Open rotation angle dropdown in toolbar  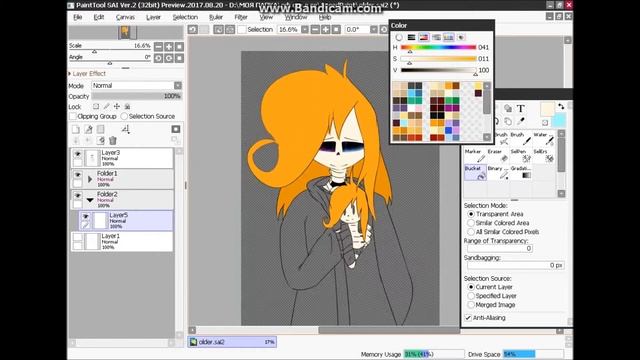click(x=373, y=29)
